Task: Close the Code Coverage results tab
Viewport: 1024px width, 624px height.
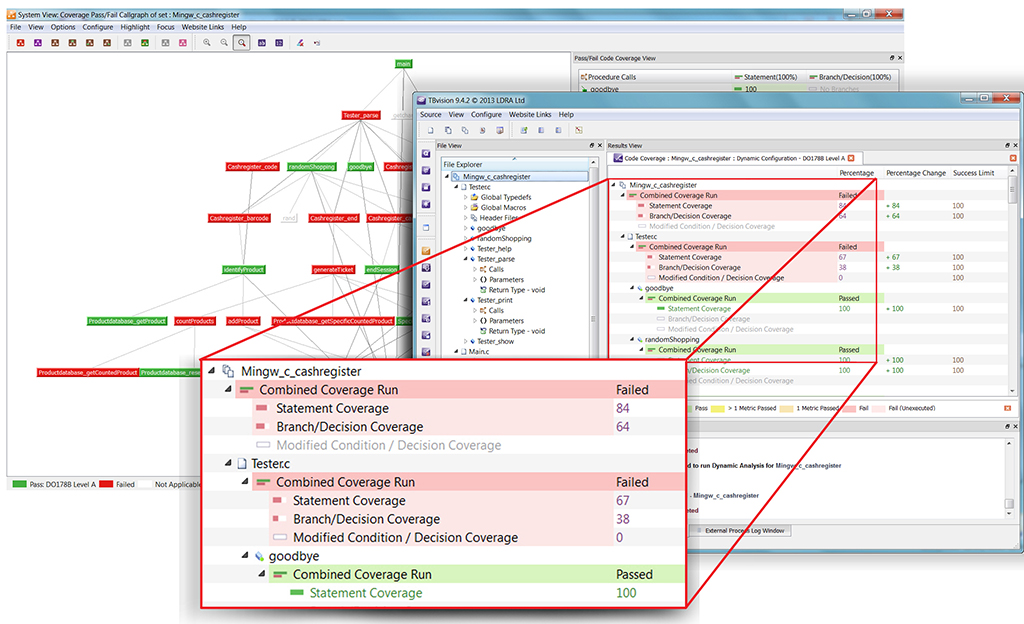Action: pos(851,158)
